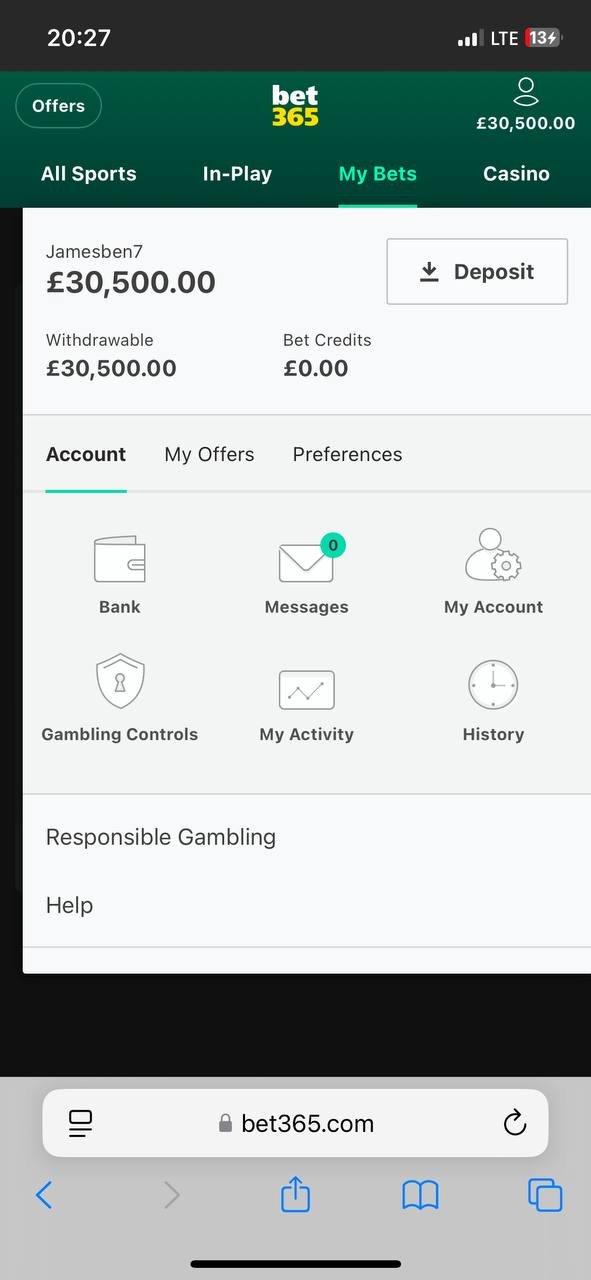
Task: Tap the Safari share icon
Action: 295,1193
